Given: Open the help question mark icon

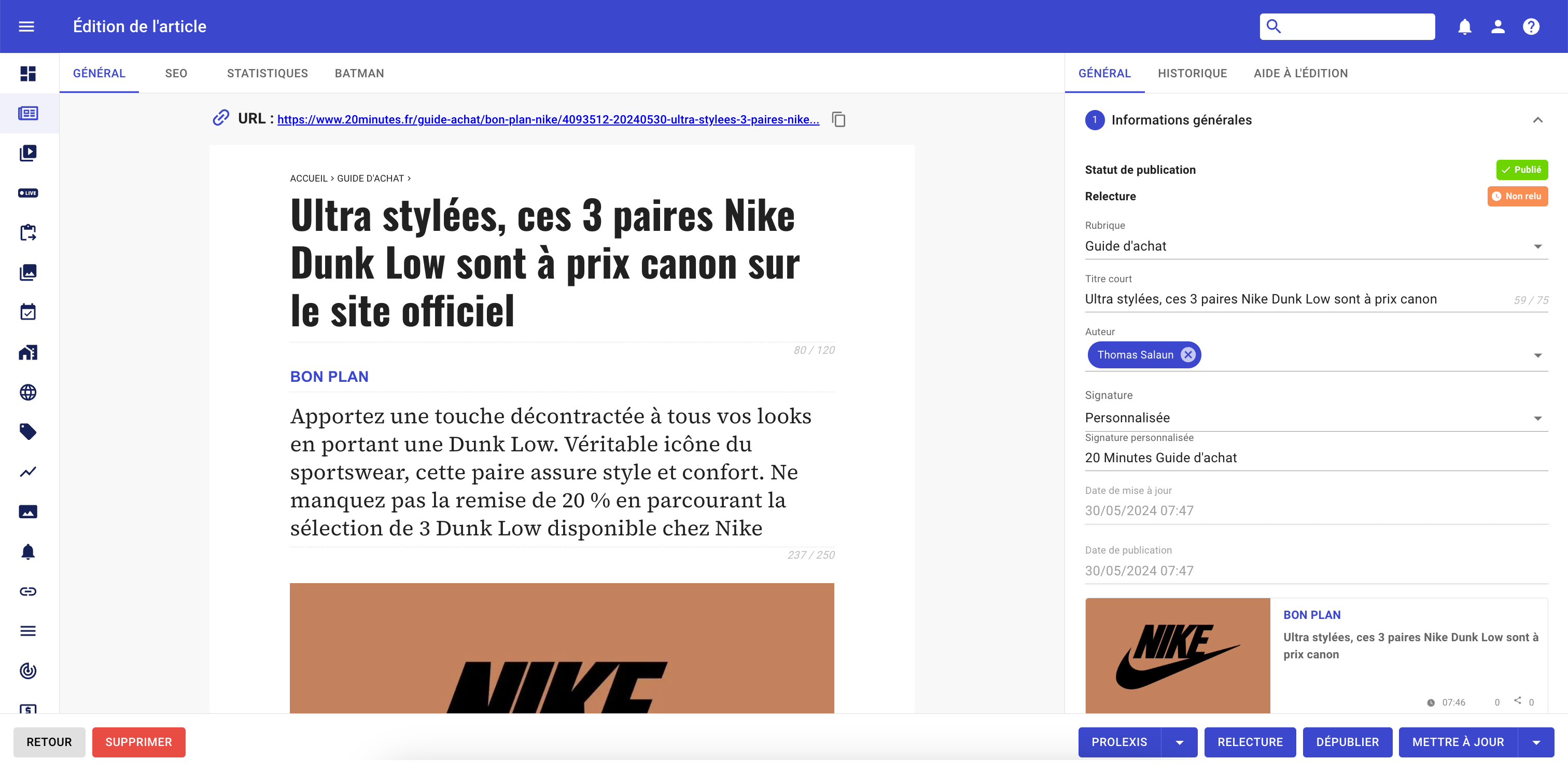Looking at the screenshot, I should tap(1531, 26).
